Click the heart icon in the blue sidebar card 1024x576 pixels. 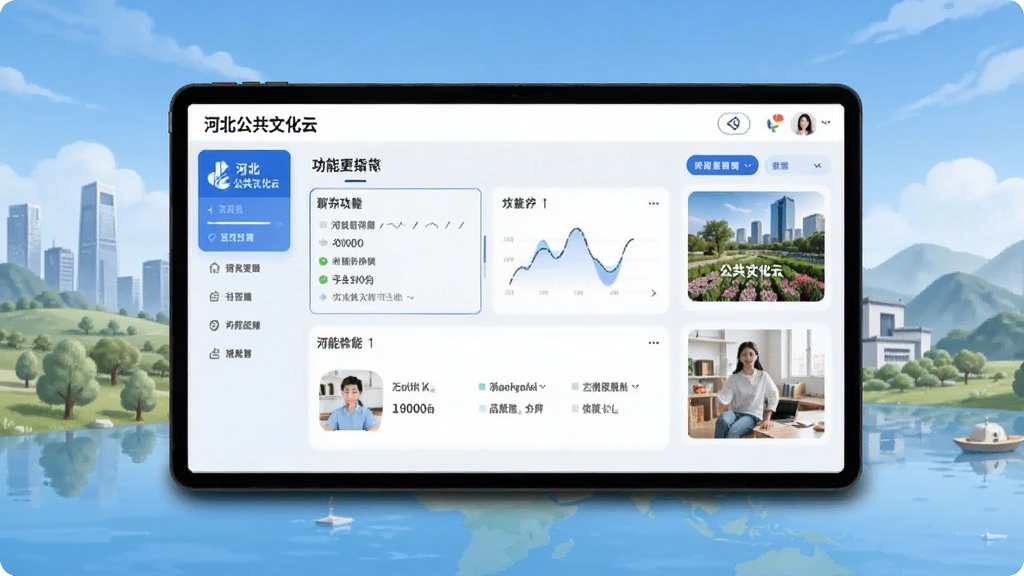click(212, 238)
